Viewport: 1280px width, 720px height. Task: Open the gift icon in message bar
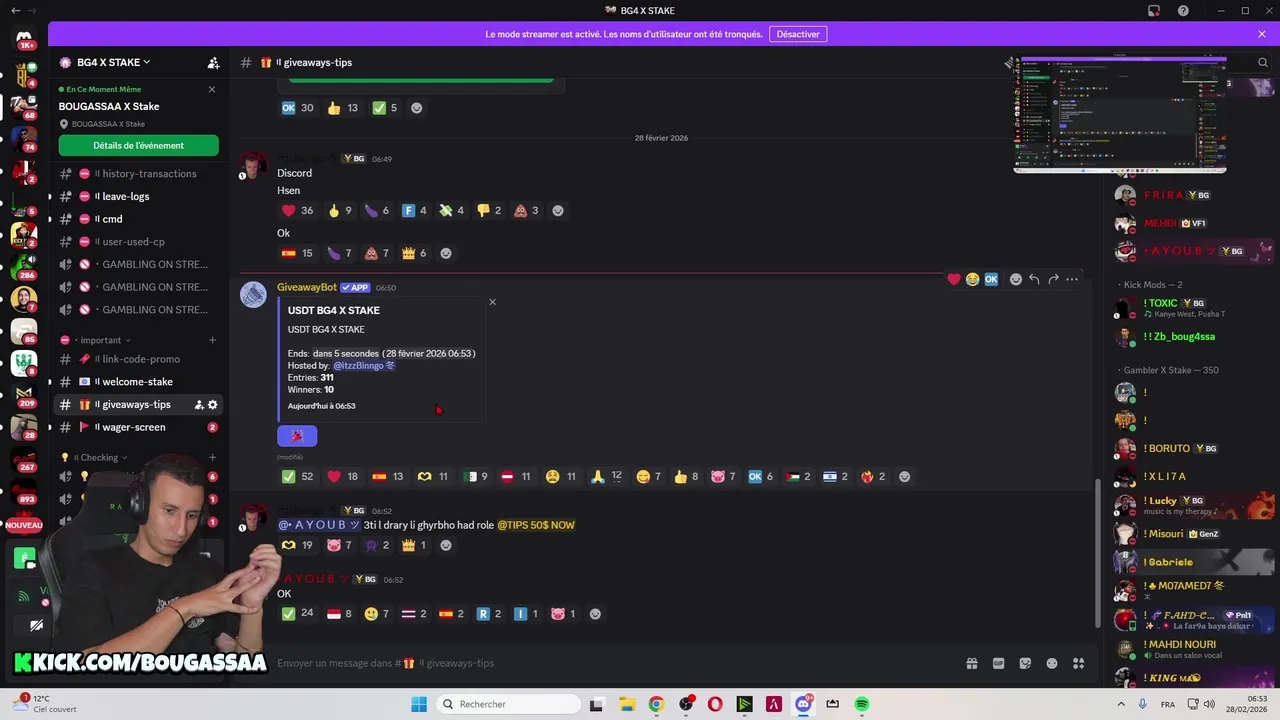[971, 663]
